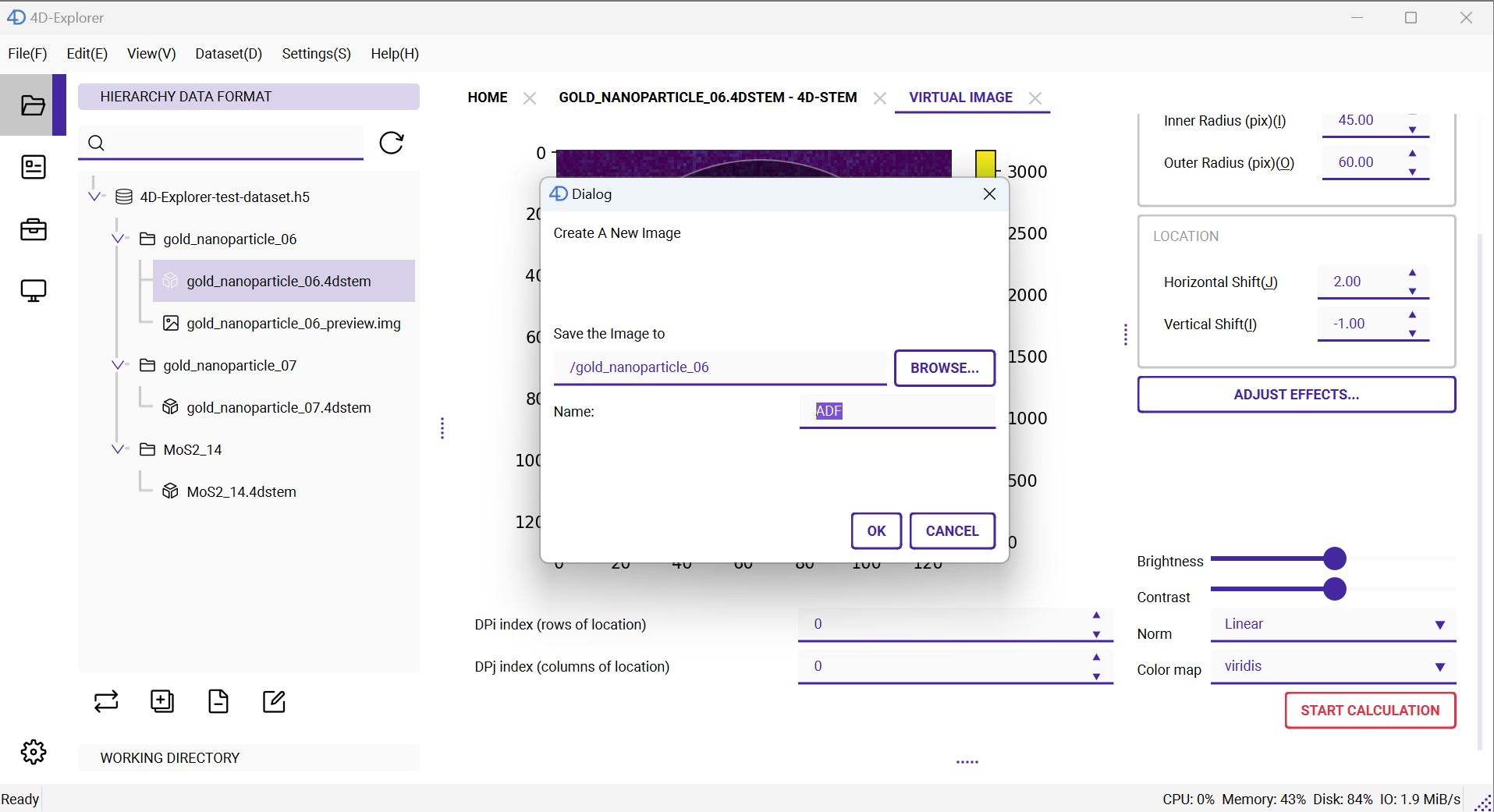Close the Create A New Image dialog
The width and height of the screenshot is (1494, 812).
[989, 193]
